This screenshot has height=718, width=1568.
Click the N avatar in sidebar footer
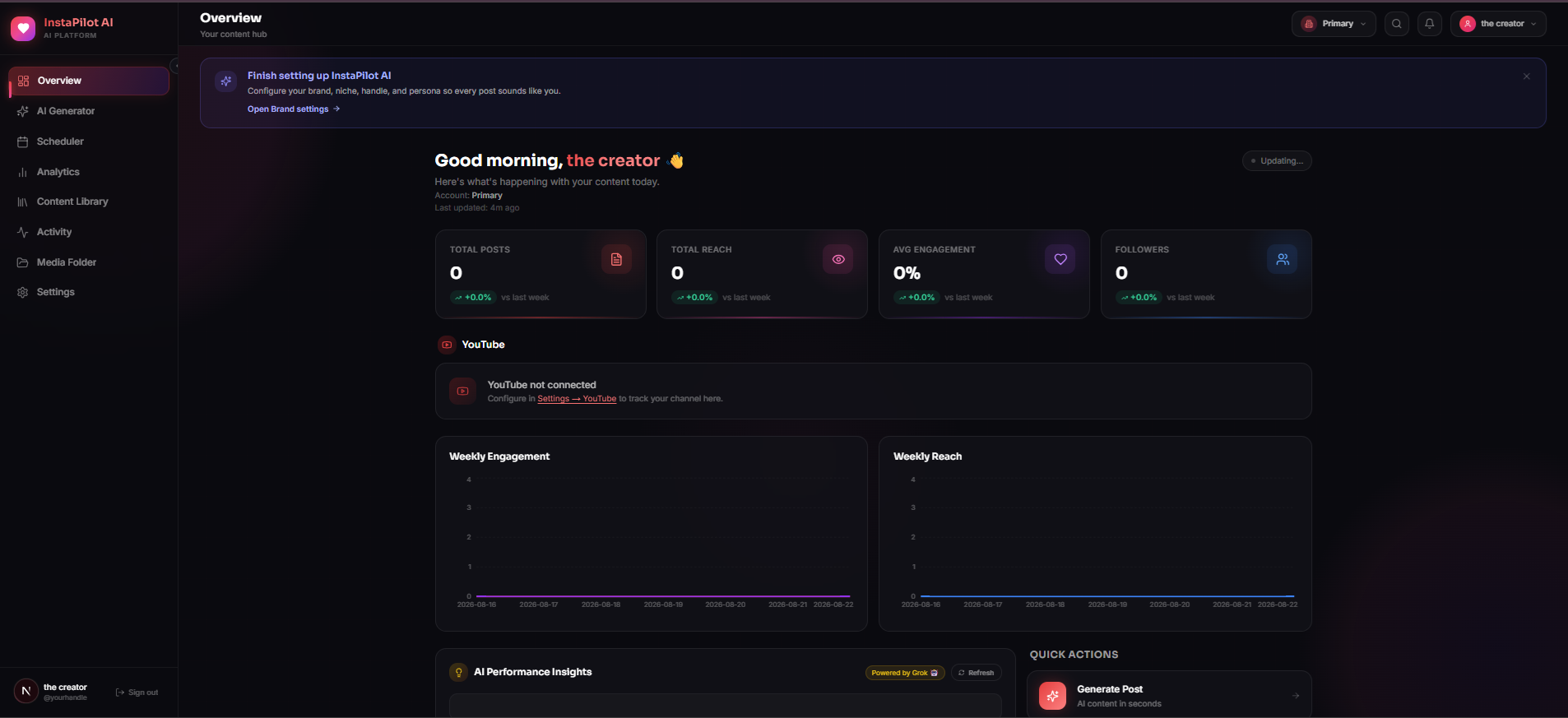click(x=26, y=691)
